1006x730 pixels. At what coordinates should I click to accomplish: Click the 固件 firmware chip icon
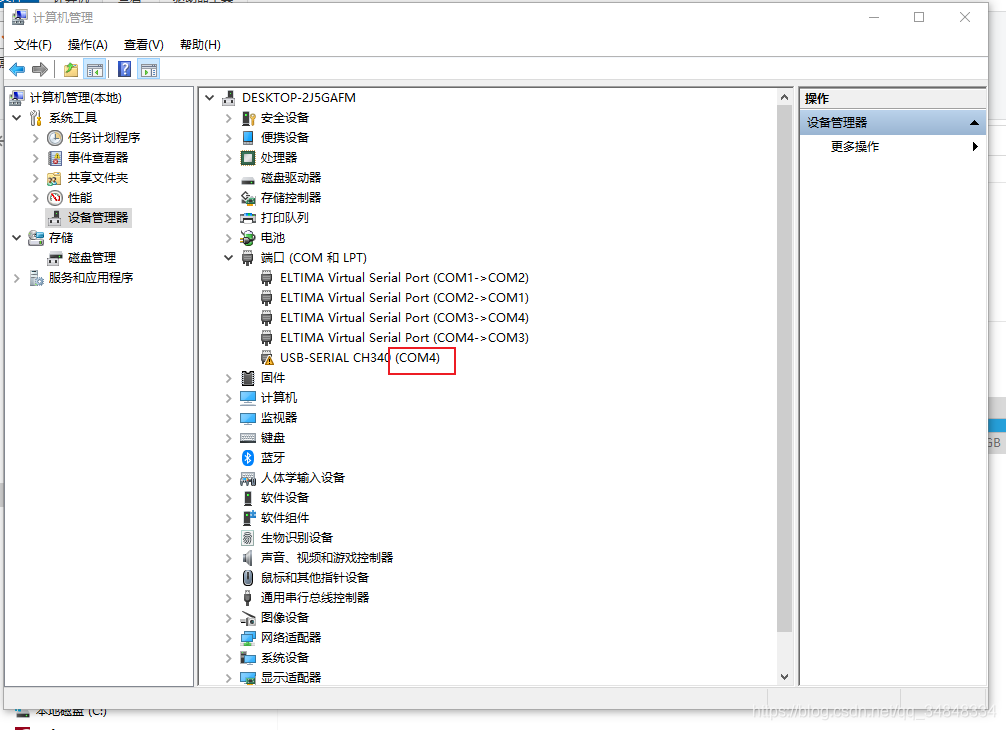[x=248, y=378]
